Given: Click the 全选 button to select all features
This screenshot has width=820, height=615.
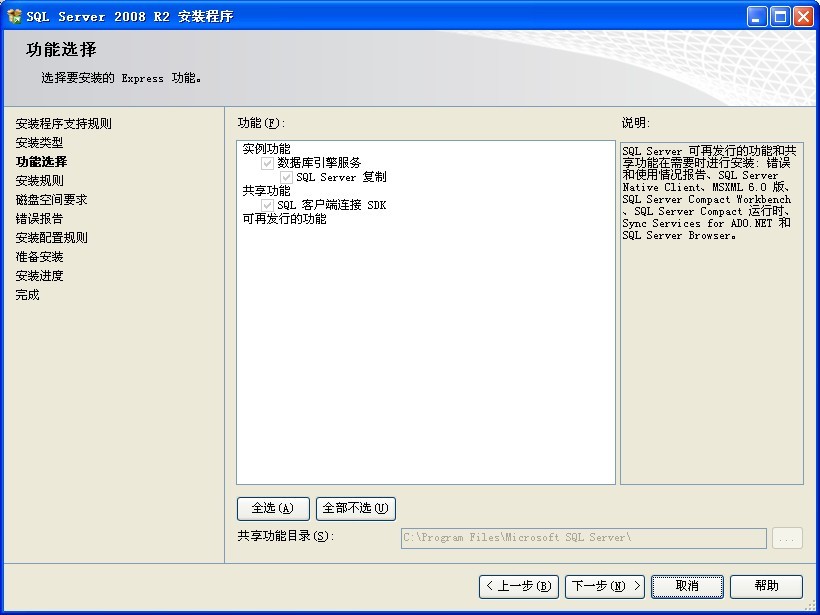Looking at the screenshot, I should 272,509.
